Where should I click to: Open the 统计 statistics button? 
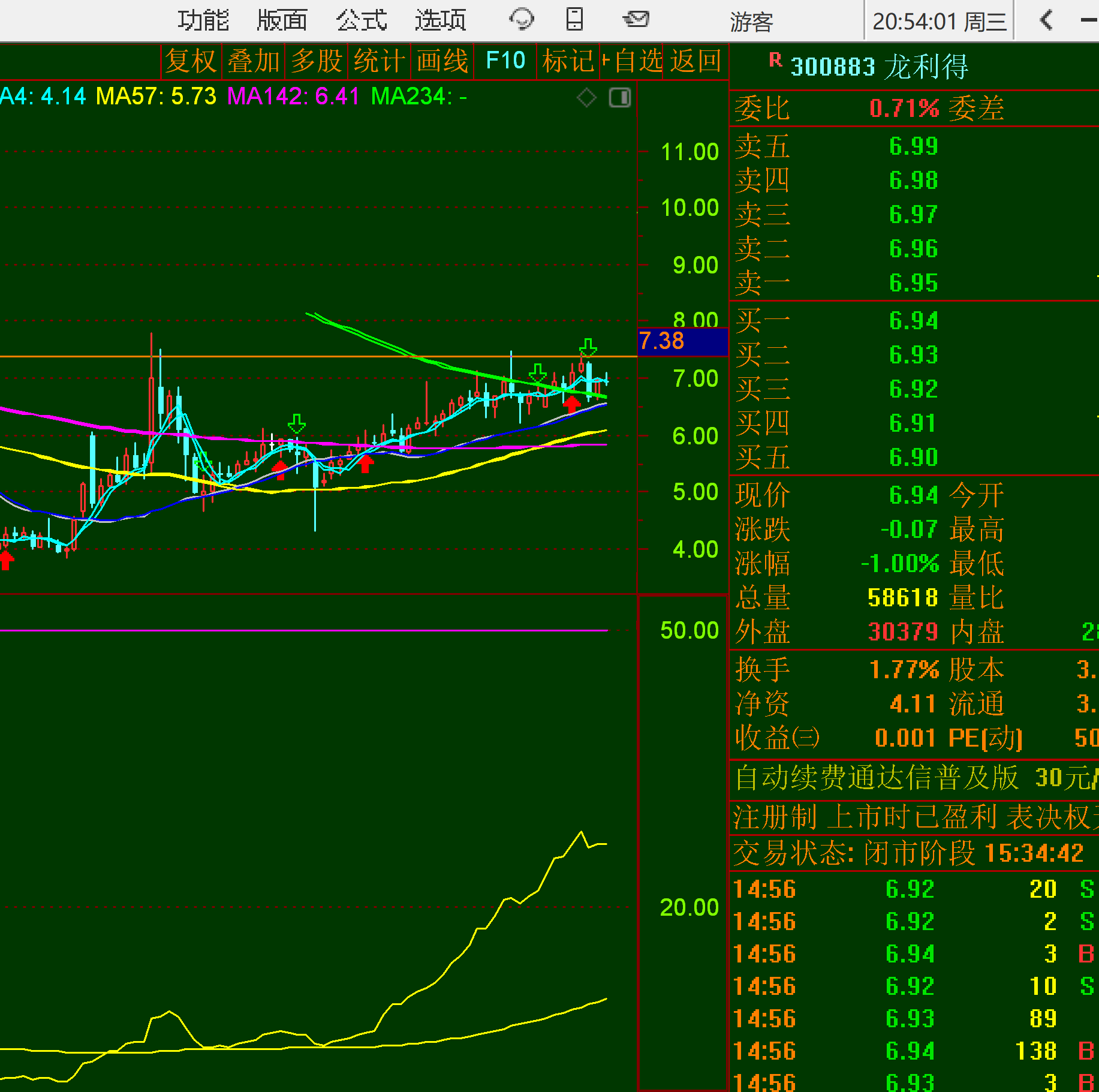point(380,61)
